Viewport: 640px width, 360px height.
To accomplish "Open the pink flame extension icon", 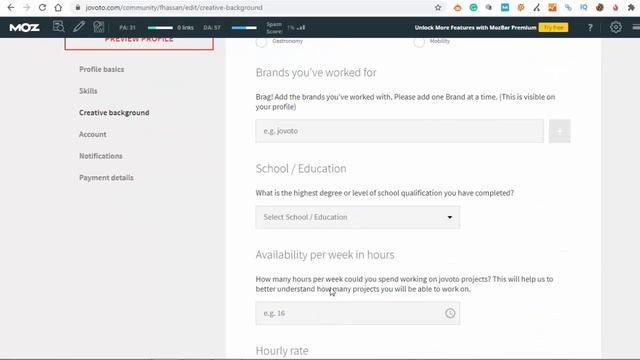I will (616, 7).
